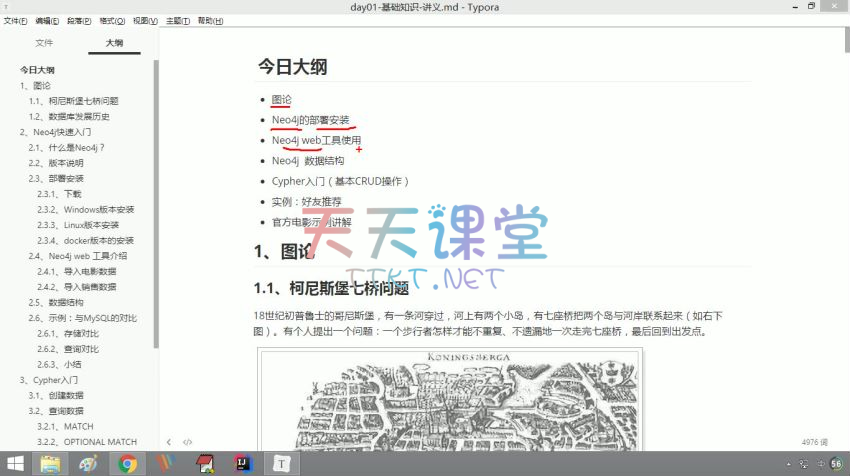Screen dimensions: 850x476
Task: Open the 文件(F) menu
Action: tap(16, 20)
